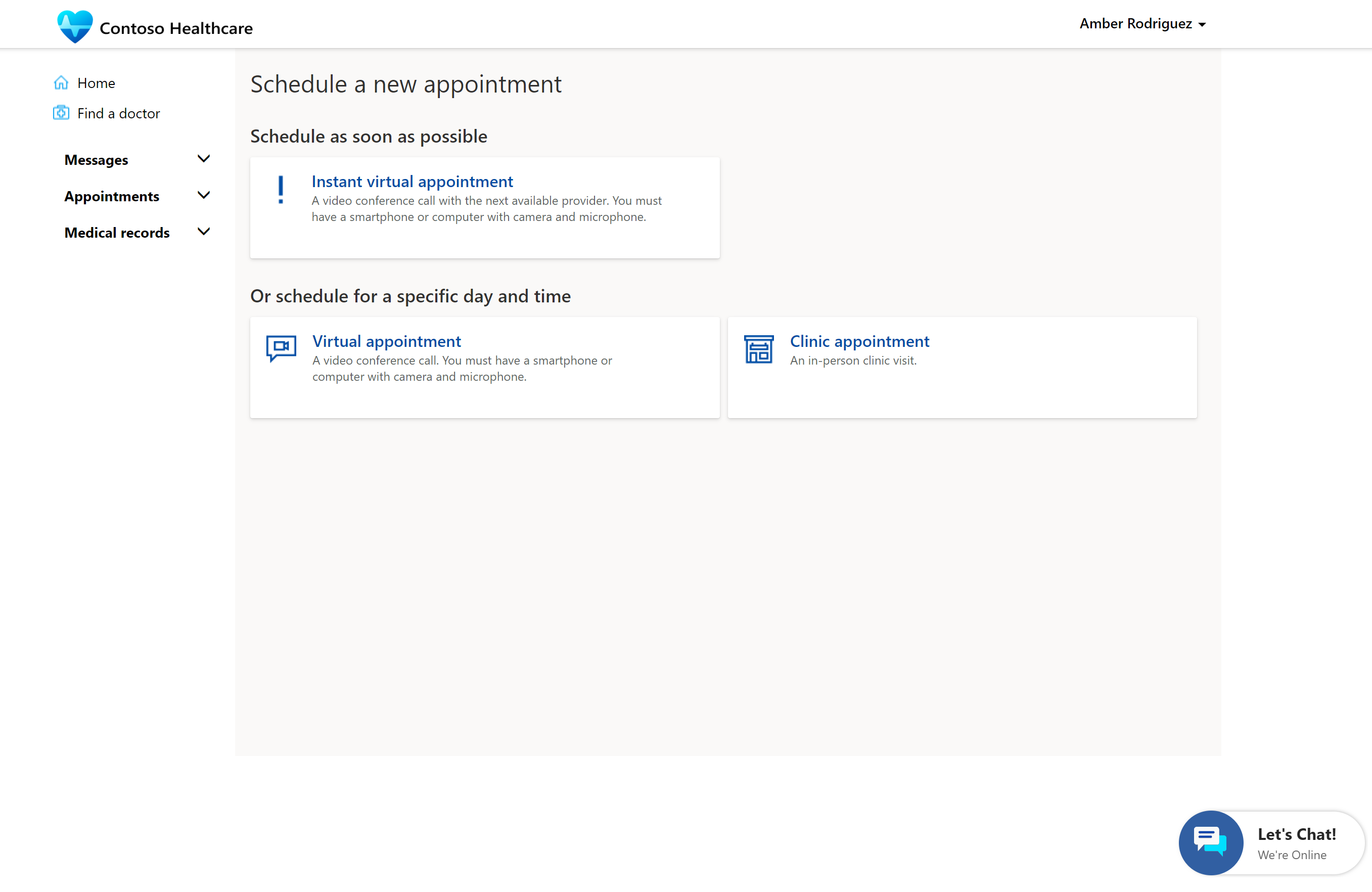Viewport: 1372px width, 892px height.
Task: Select Find a Doctor menu item
Action: coord(118,113)
